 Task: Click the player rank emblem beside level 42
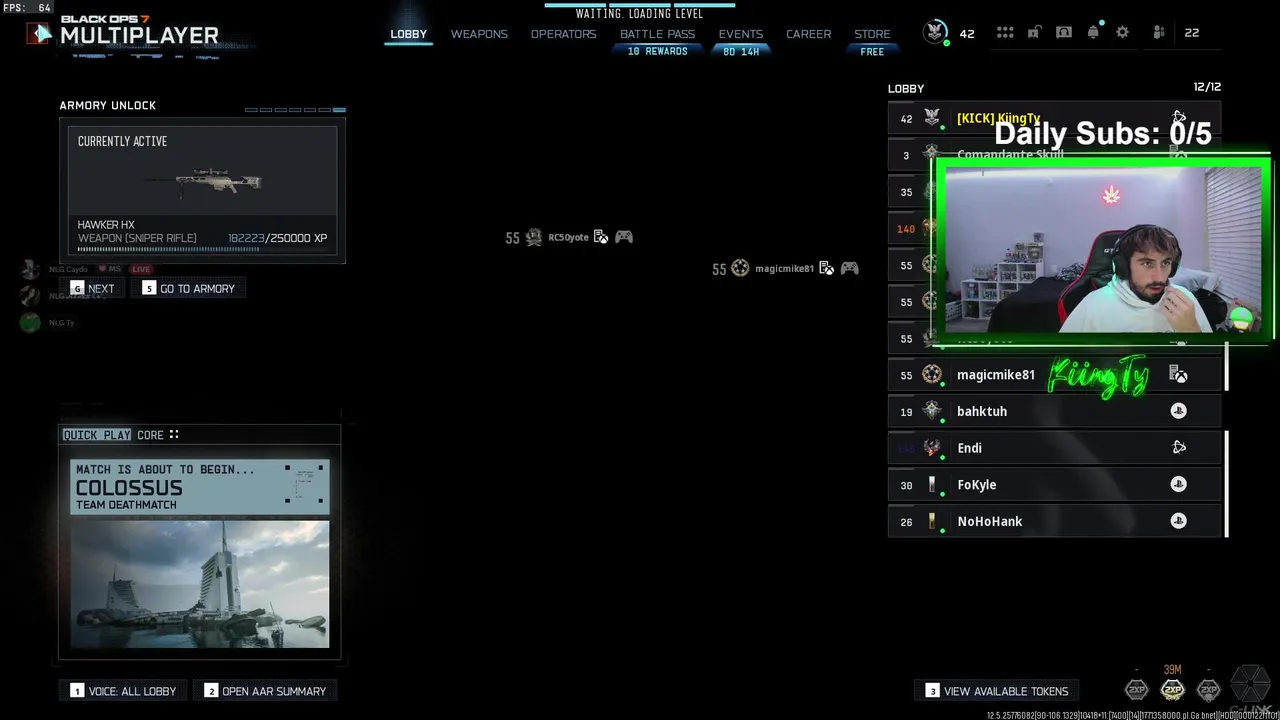936,32
